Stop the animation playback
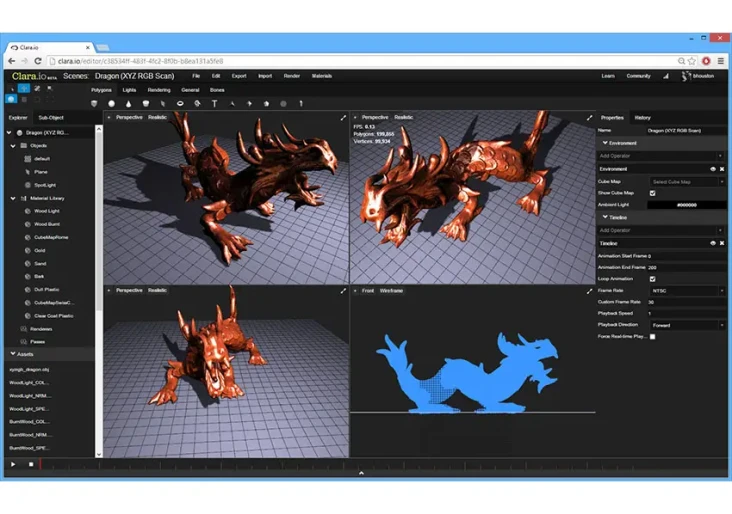The image size is (732, 514). click(x=31, y=464)
